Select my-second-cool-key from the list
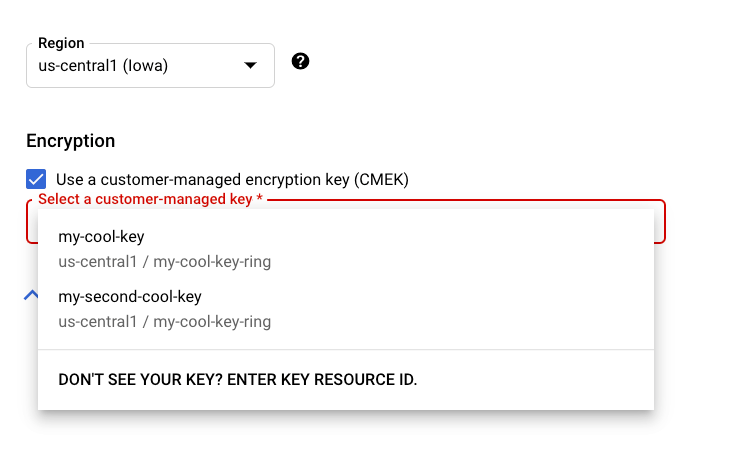This screenshot has width=749, height=461. click(130, 297)
